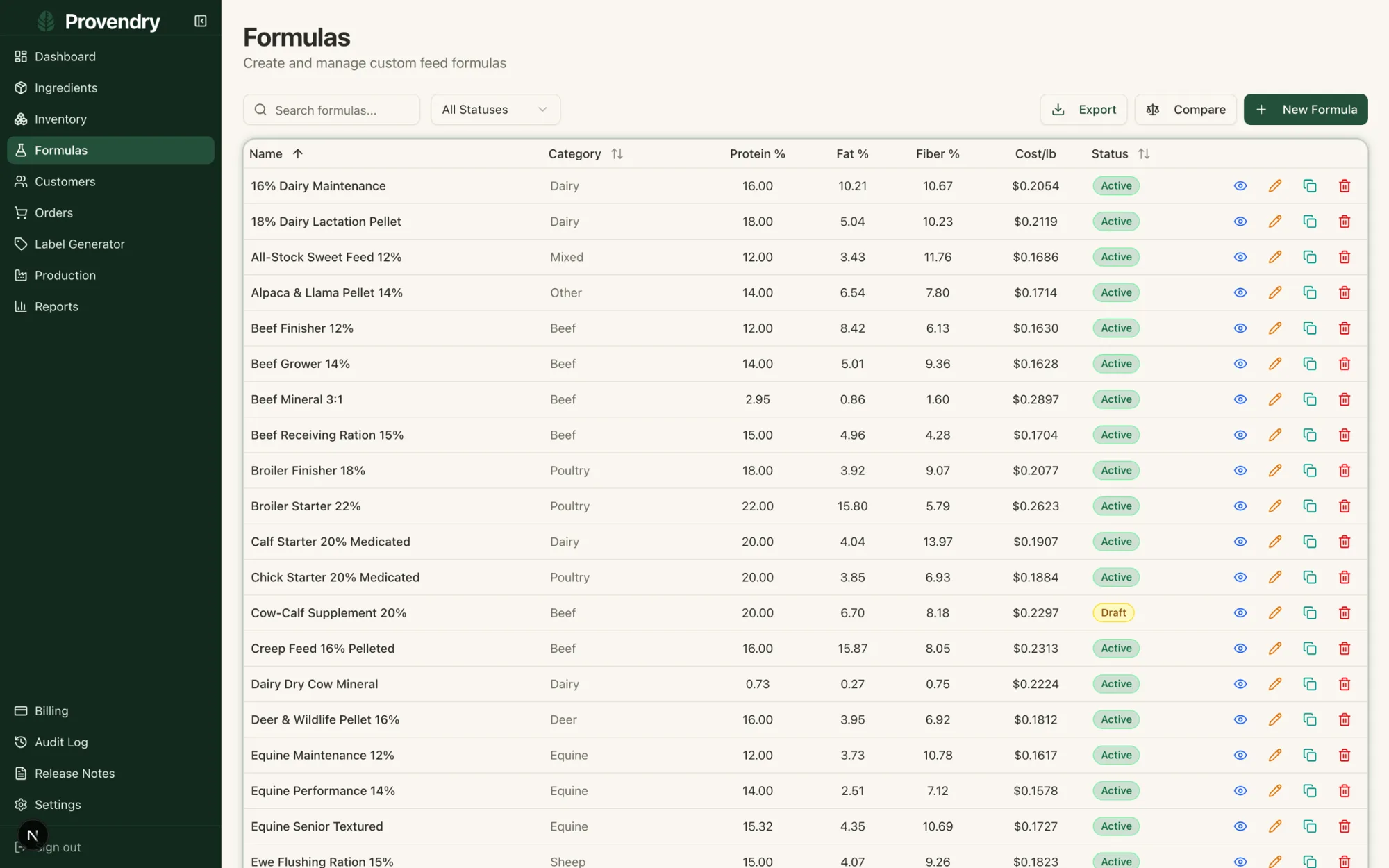Viewport: 1389px width, 868px height.
Task: Edit Beef Grower 14% formula
Action: point(1275,364)
